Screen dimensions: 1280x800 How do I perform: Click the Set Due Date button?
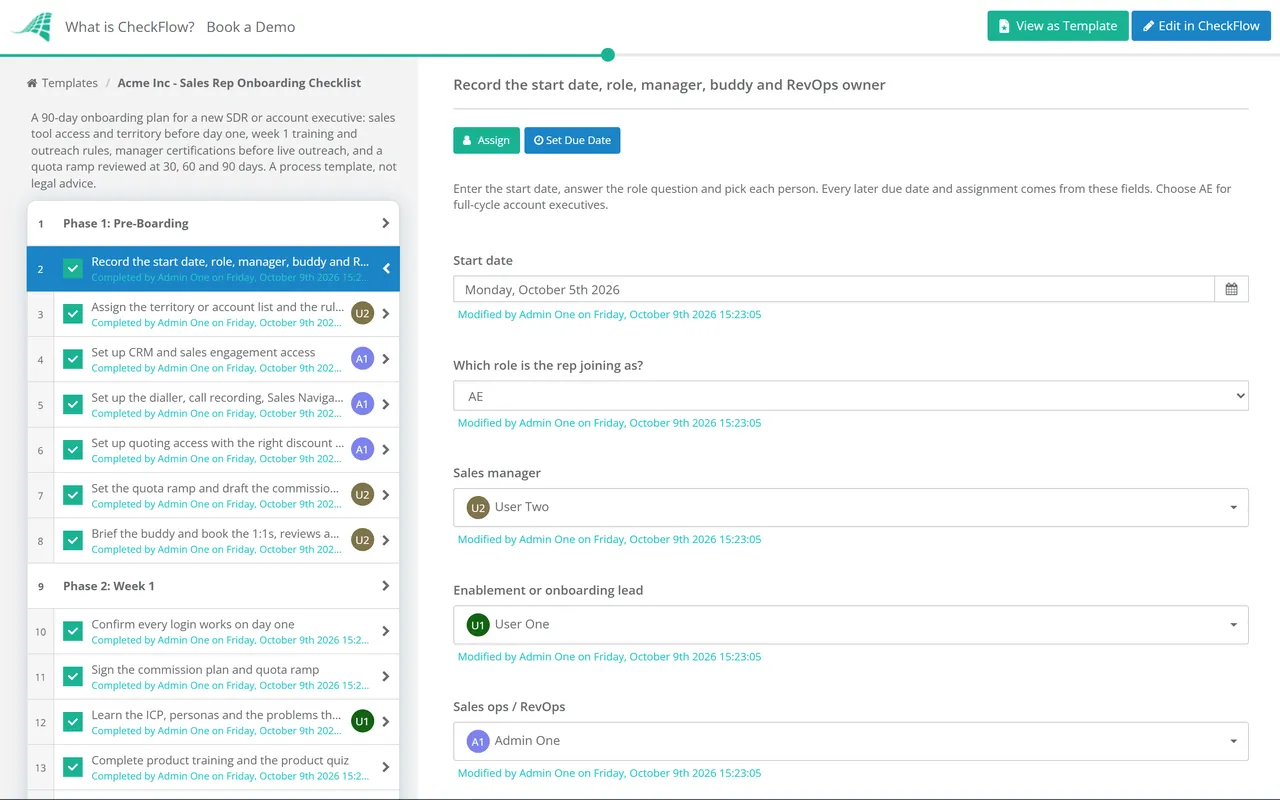(572, 140)
